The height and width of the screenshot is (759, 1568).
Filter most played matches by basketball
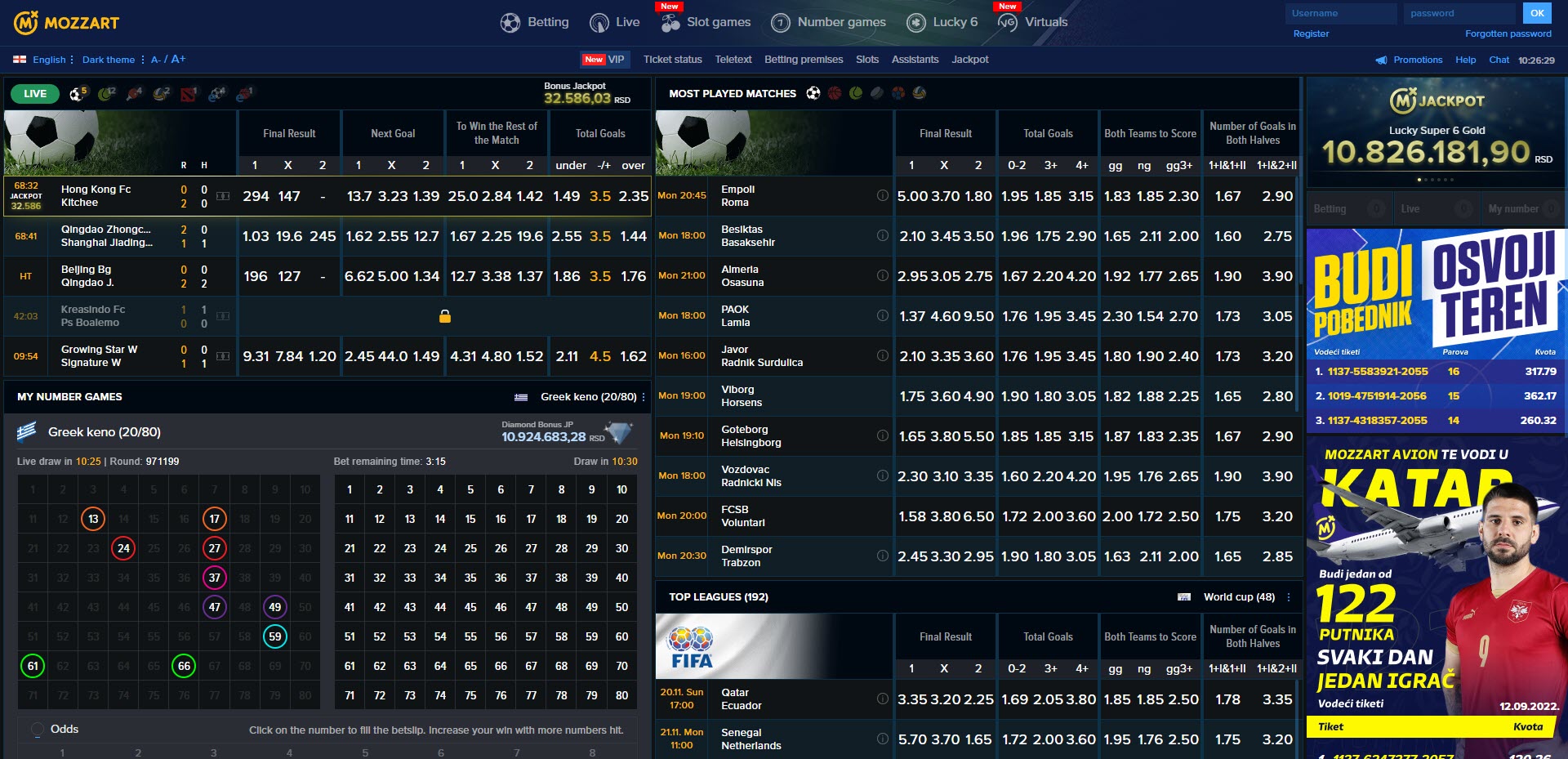[835, 93]
